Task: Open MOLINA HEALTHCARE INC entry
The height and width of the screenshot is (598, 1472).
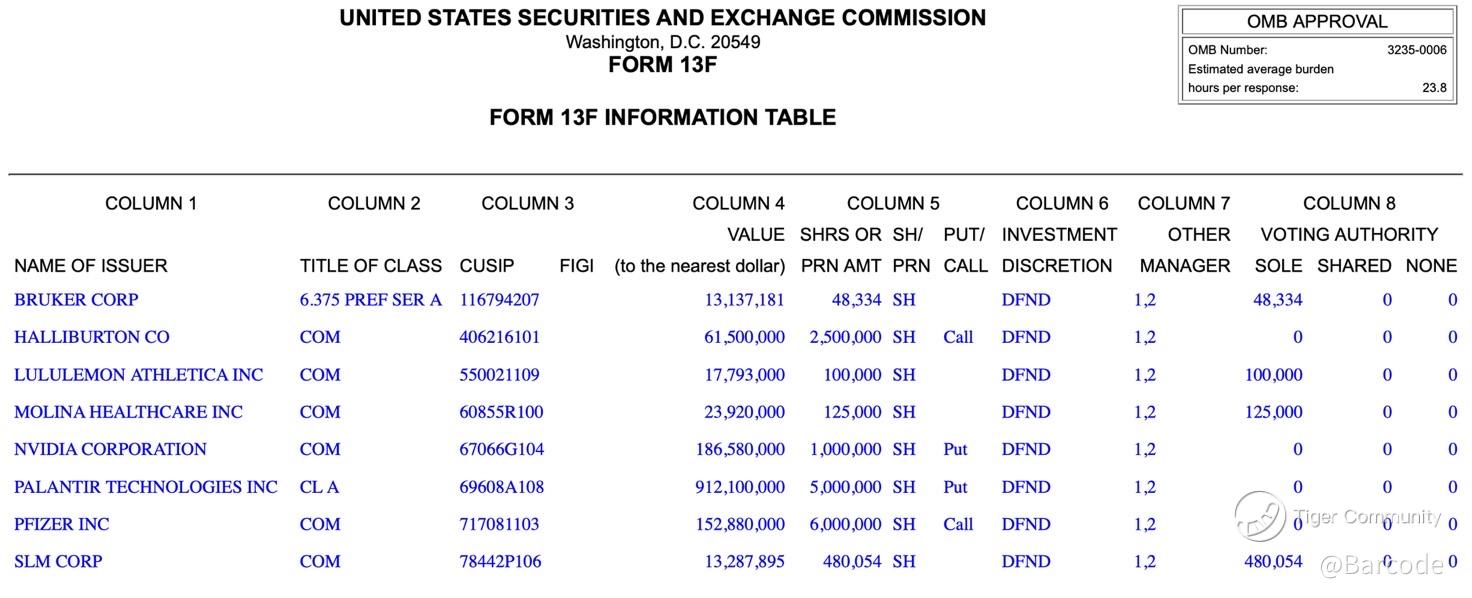Action: [128, 412]
